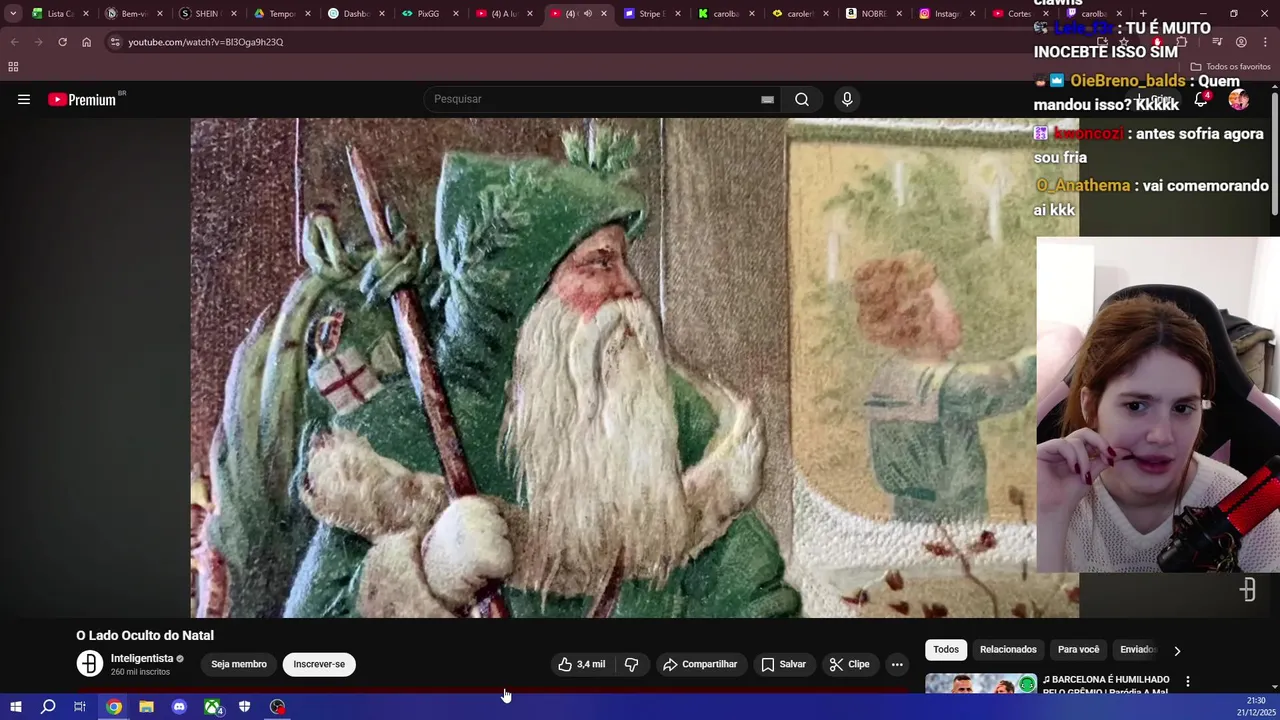The image size is (1280, 720).
Task: View site information icon in address bar
Action: (x=115, y=42)
